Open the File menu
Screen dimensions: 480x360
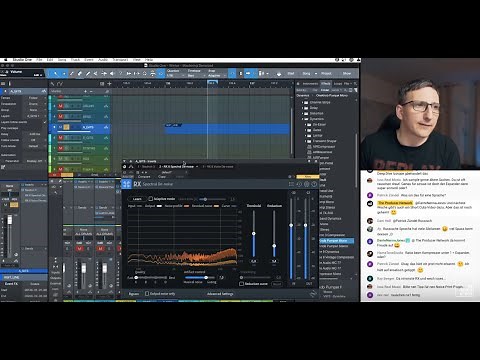coord(39,60)
